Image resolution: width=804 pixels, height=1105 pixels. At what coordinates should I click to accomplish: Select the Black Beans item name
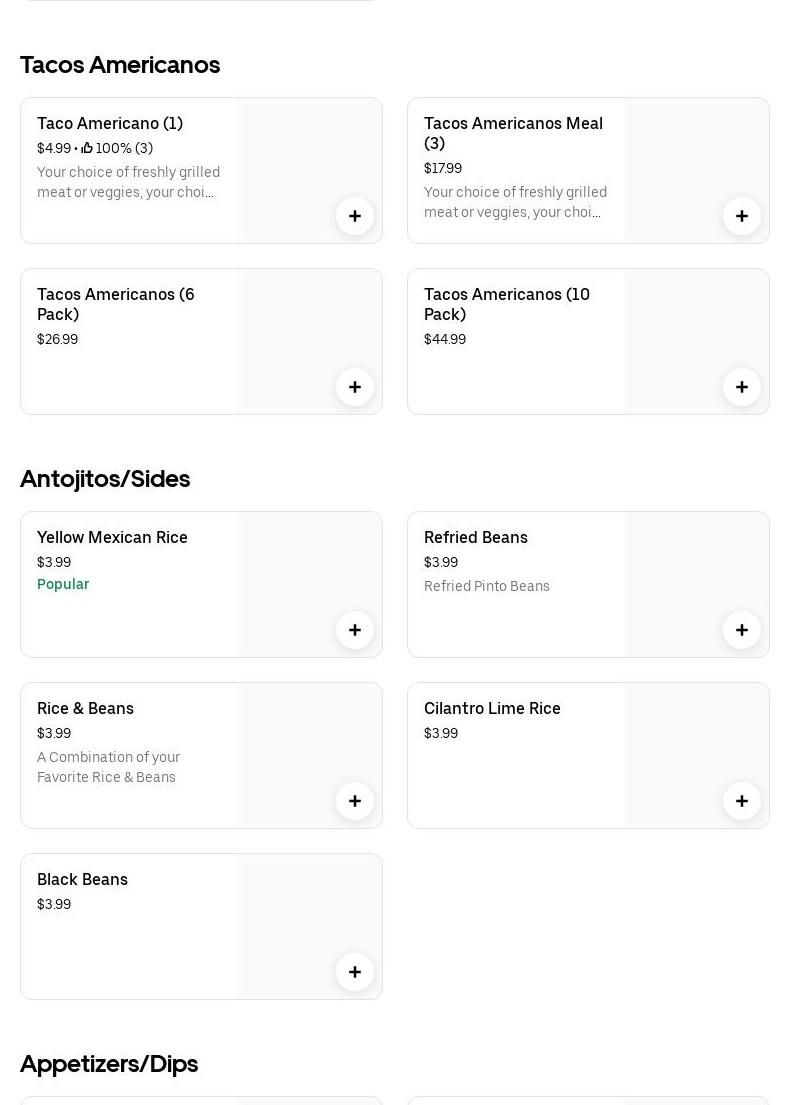pyautogui.click(x=82, y=879)
